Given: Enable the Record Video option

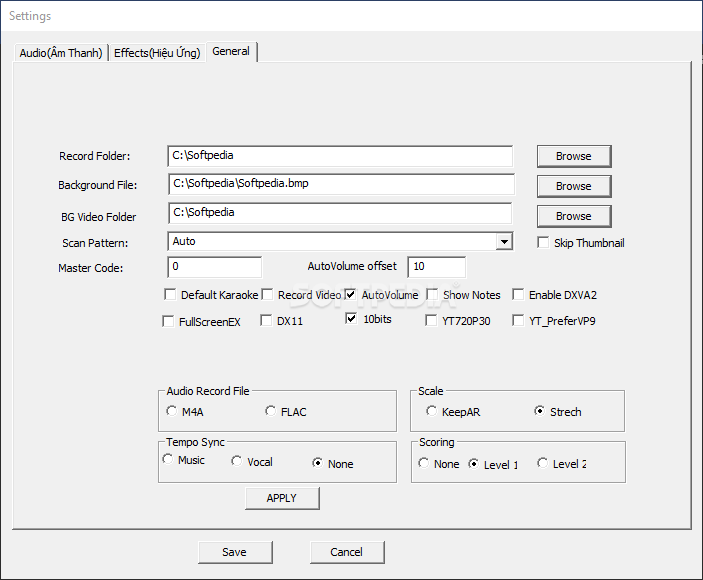Looking at the screenshot, I should pos(267,295).
